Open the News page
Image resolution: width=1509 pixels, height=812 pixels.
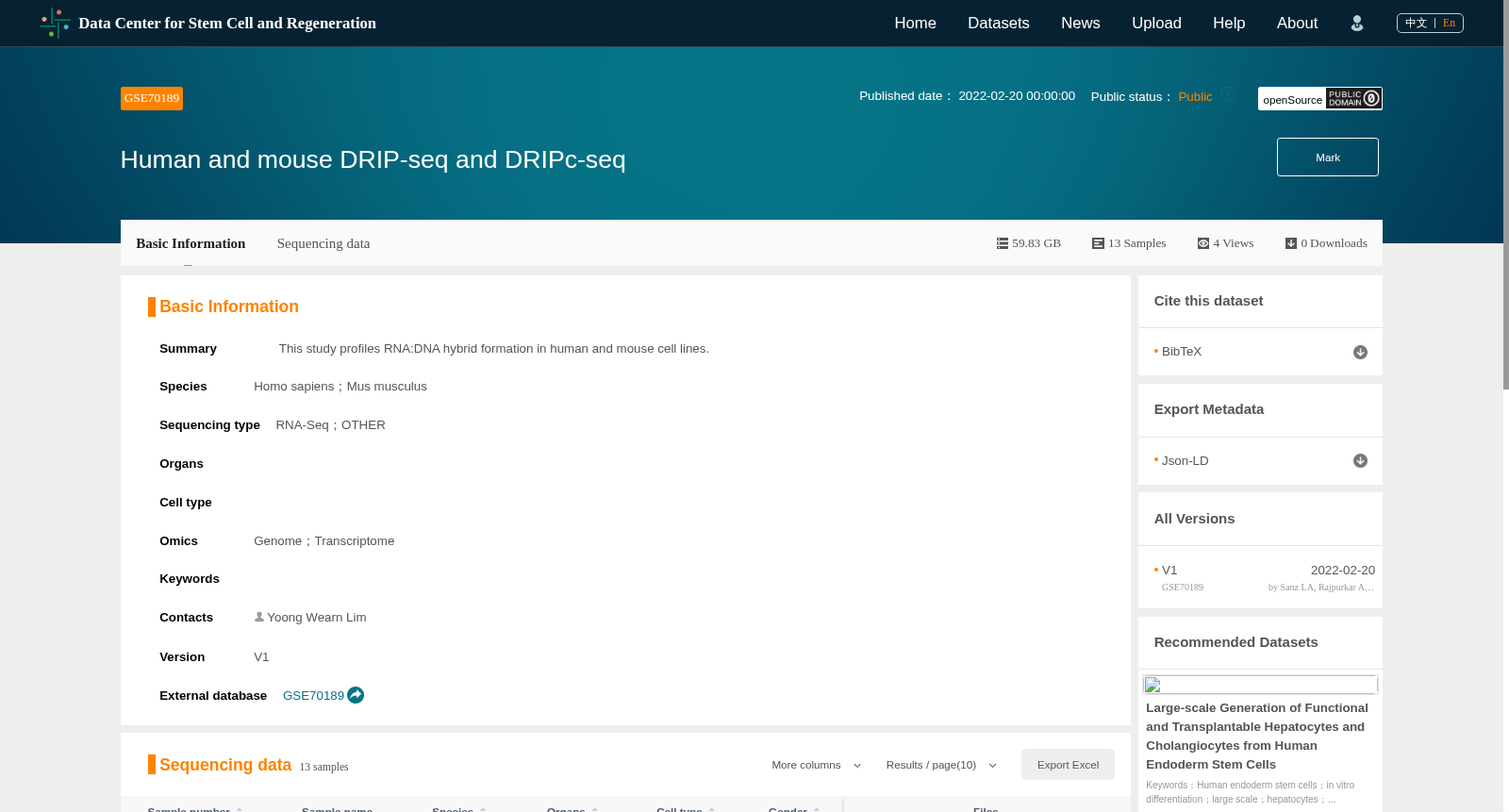1080,24
